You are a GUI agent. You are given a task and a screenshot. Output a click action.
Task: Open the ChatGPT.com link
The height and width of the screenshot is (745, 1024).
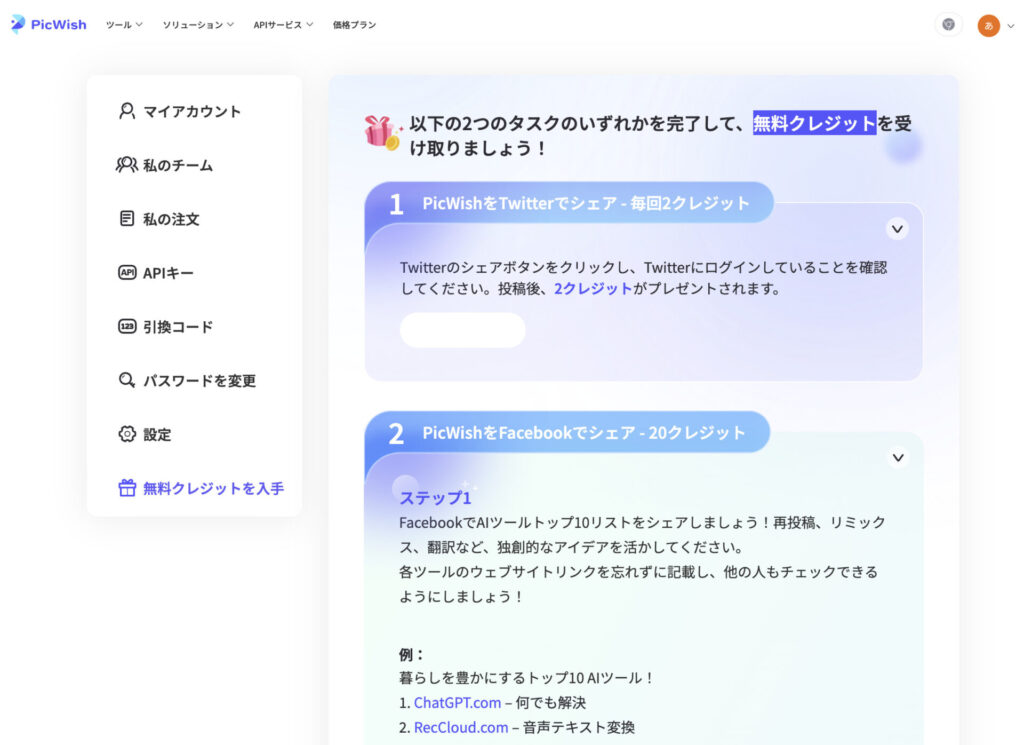pos(457,703)
